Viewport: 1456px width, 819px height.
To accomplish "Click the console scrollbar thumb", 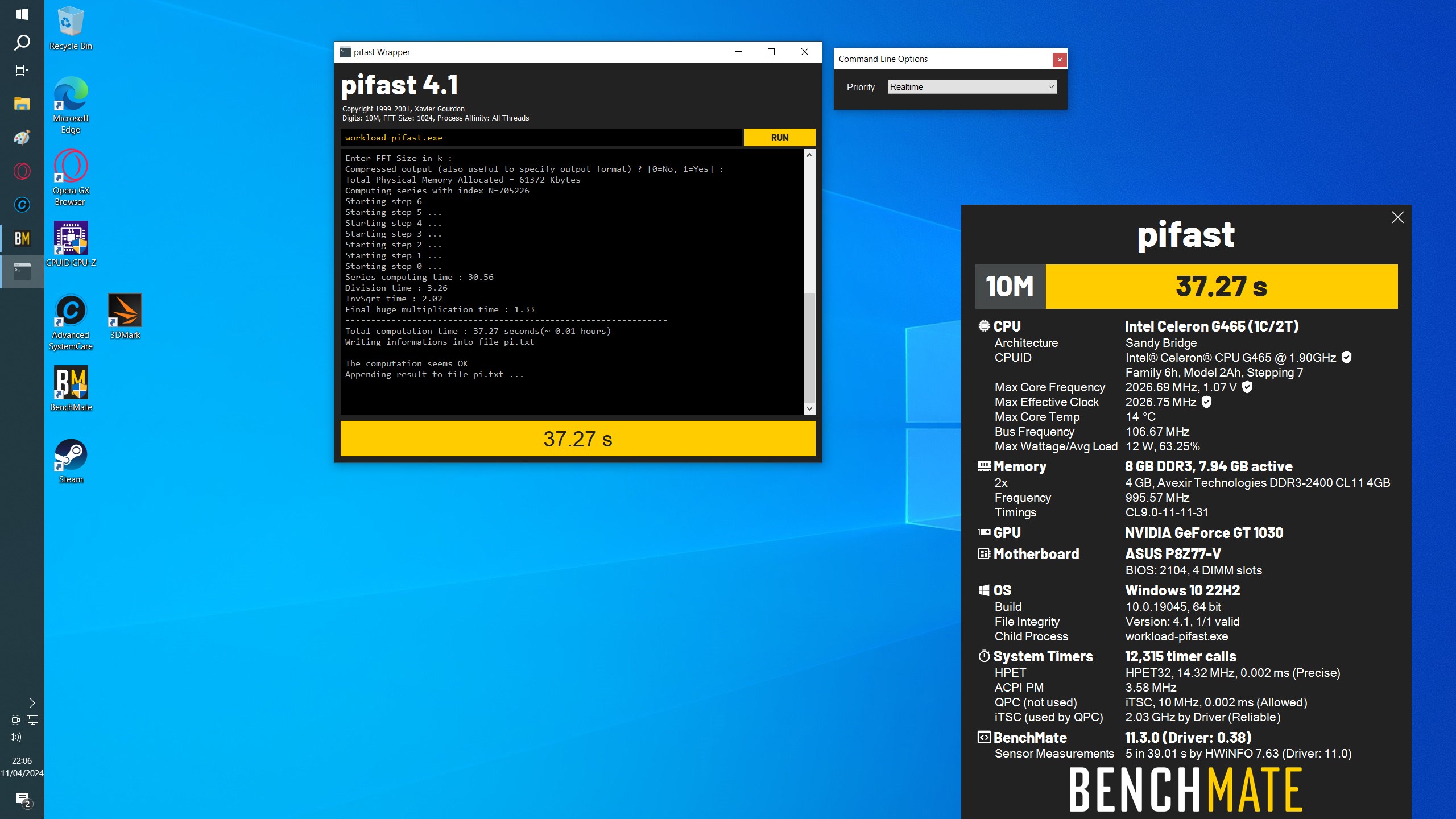I will click(809, 347).
